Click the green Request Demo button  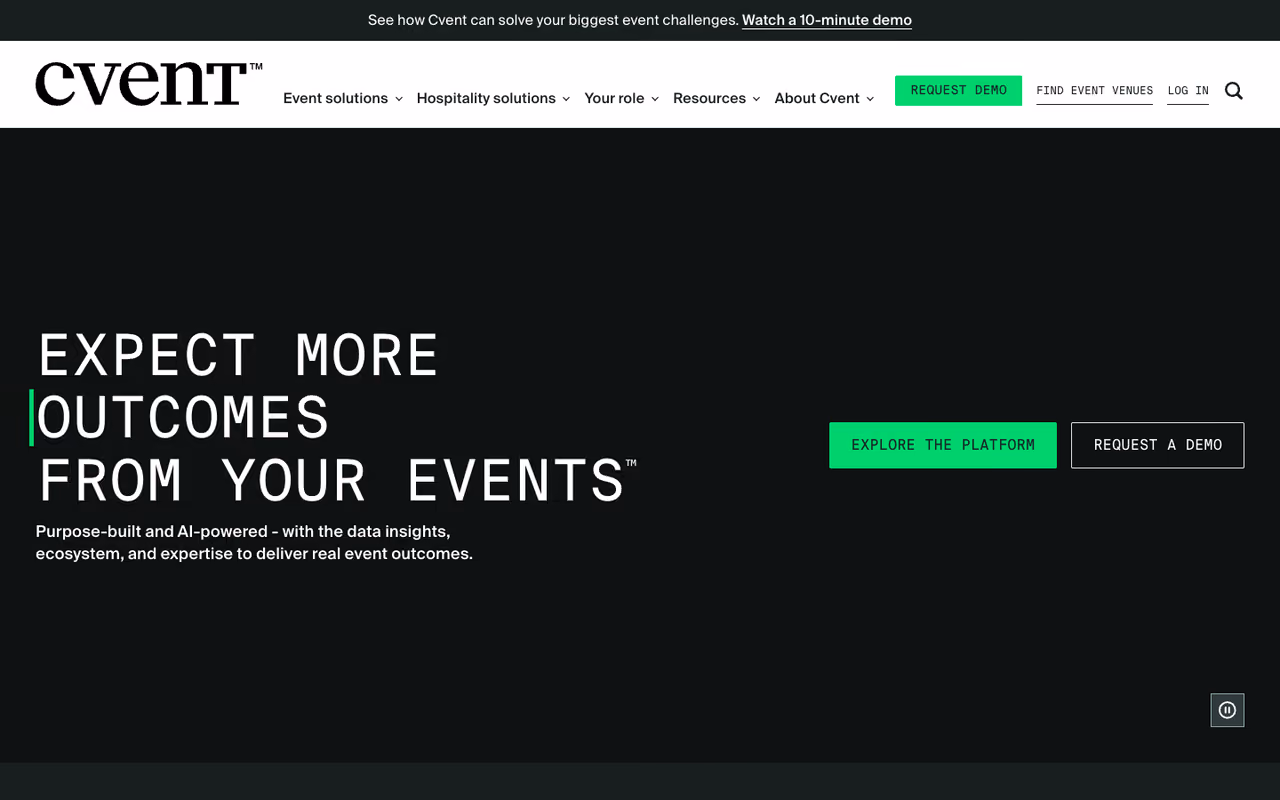958,90
